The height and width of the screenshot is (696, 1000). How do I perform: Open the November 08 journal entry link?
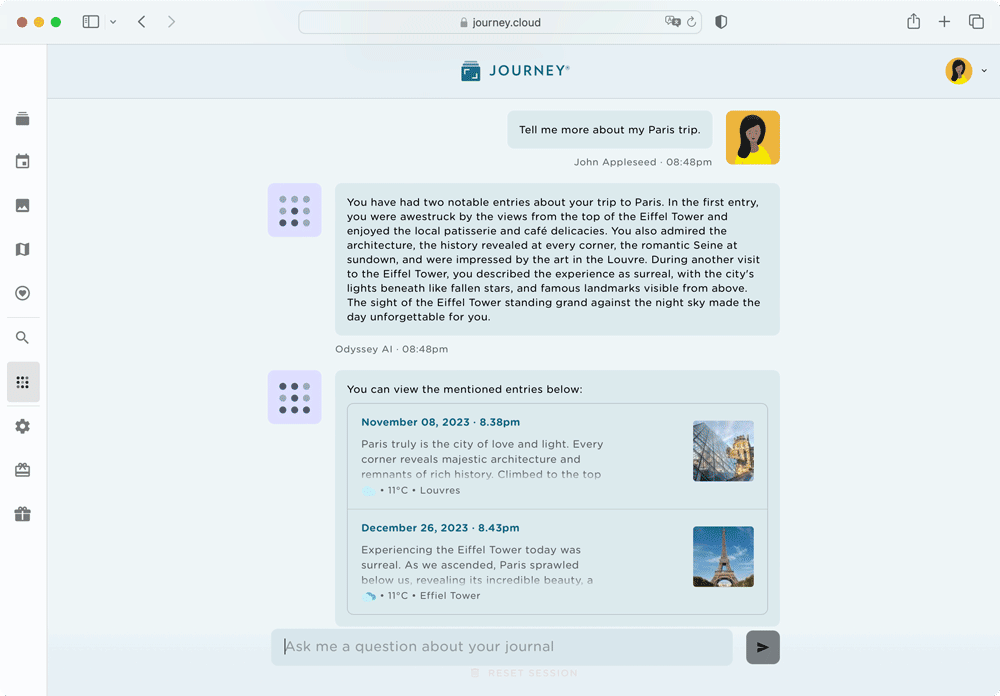440,421
